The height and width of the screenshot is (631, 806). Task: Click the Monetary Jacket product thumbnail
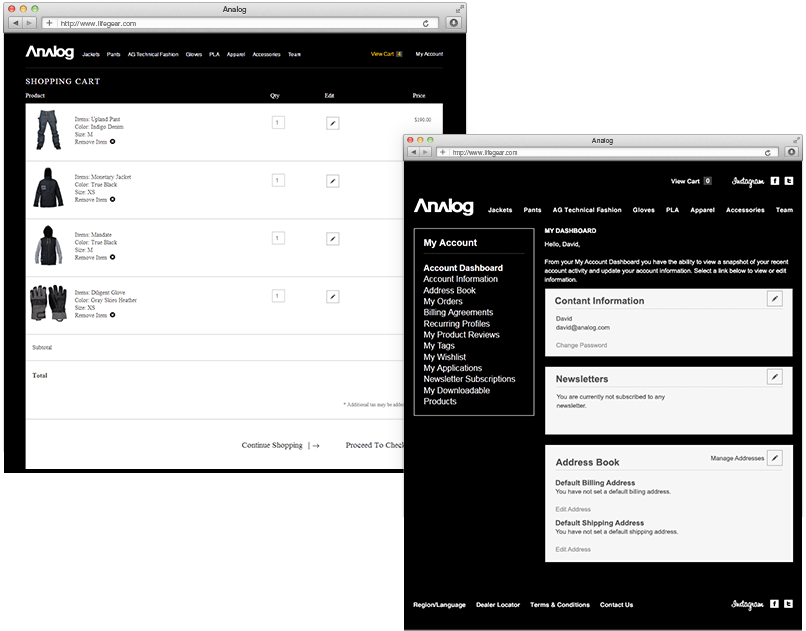48,188
